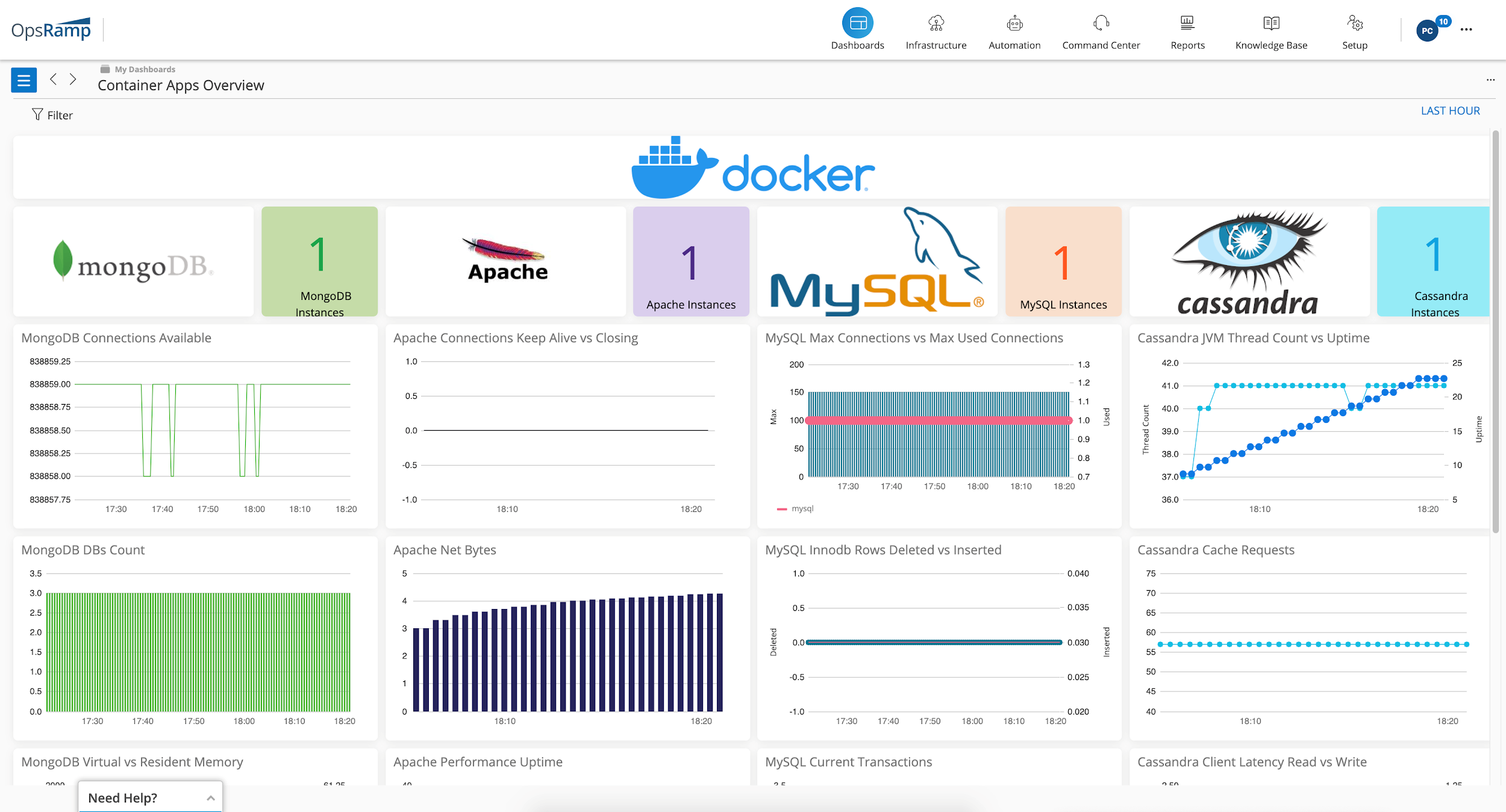Click the OpsRamp logo
The width and height of the screenshot is (1506, 812).
click(x=51, y=29)
